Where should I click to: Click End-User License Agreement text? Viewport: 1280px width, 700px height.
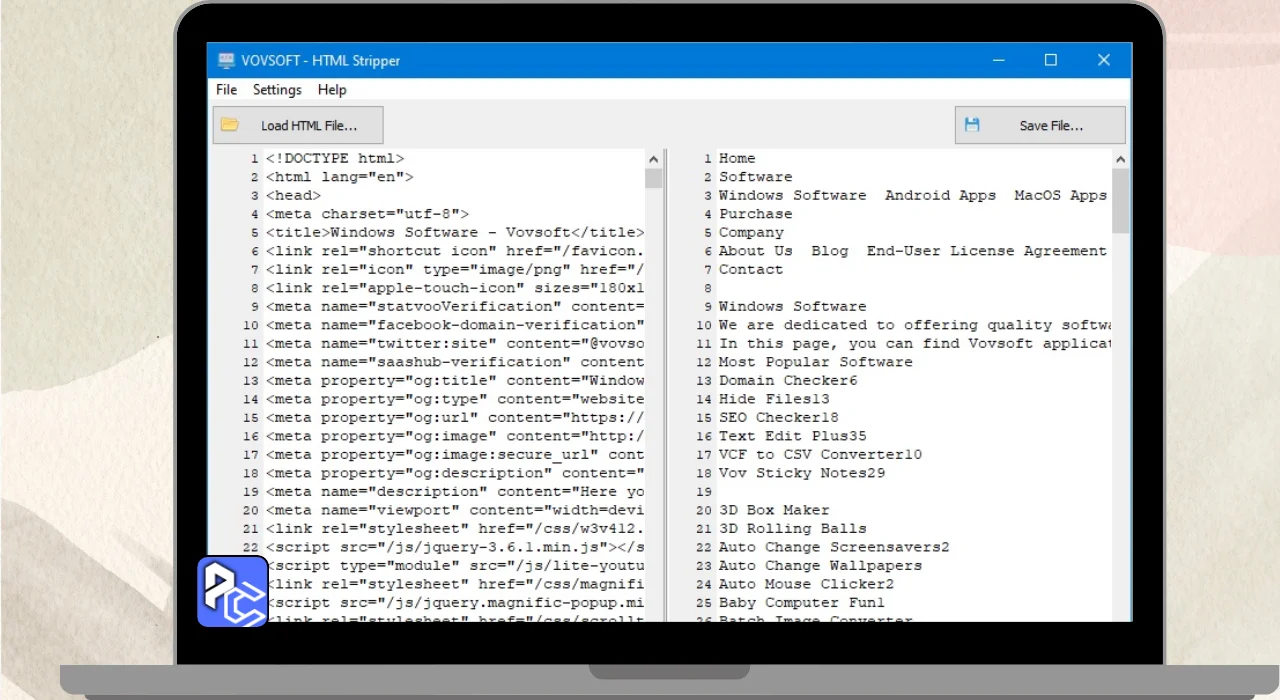click(x=987, y=251)
